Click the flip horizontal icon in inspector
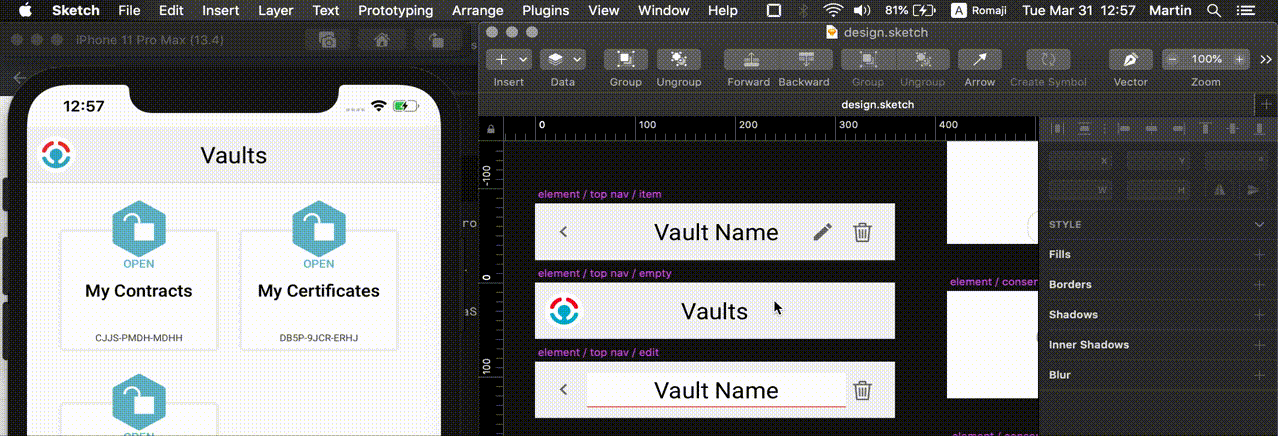The width and height of the screenshot is (1278, 436). [1220, 189]
